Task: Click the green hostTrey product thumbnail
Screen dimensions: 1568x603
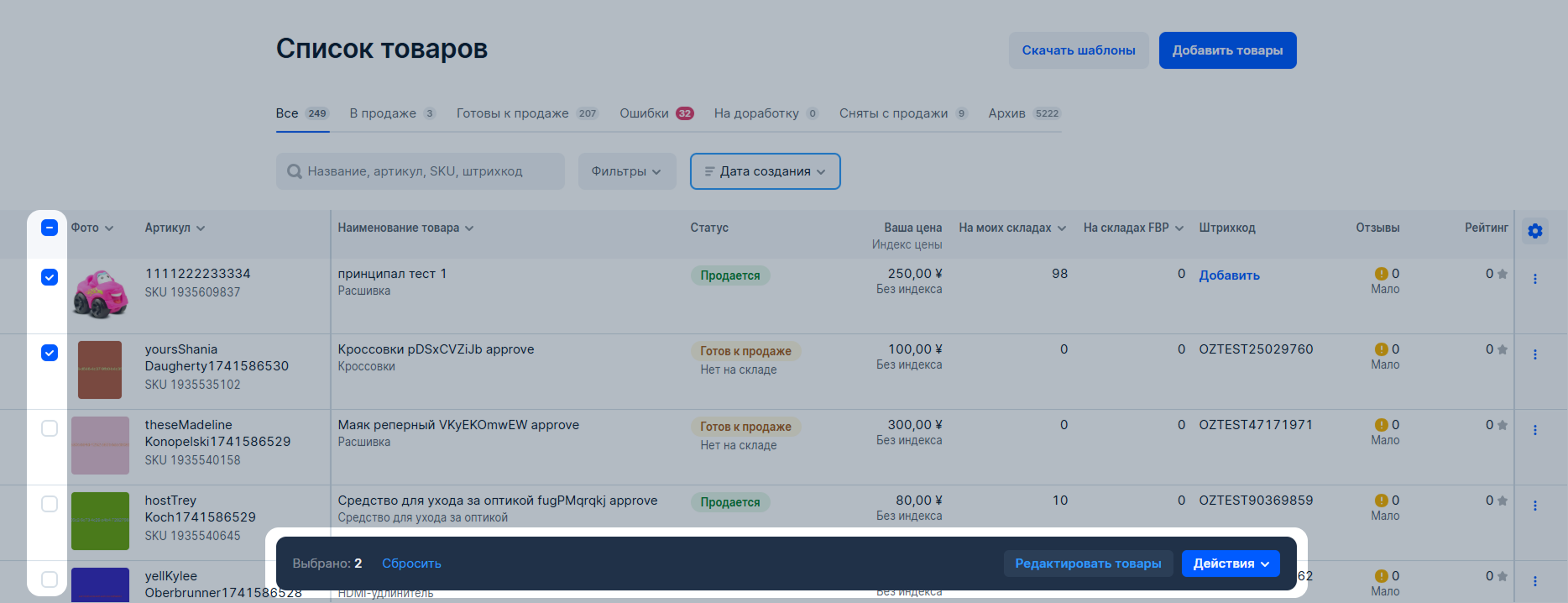Action: coord(100,521)
